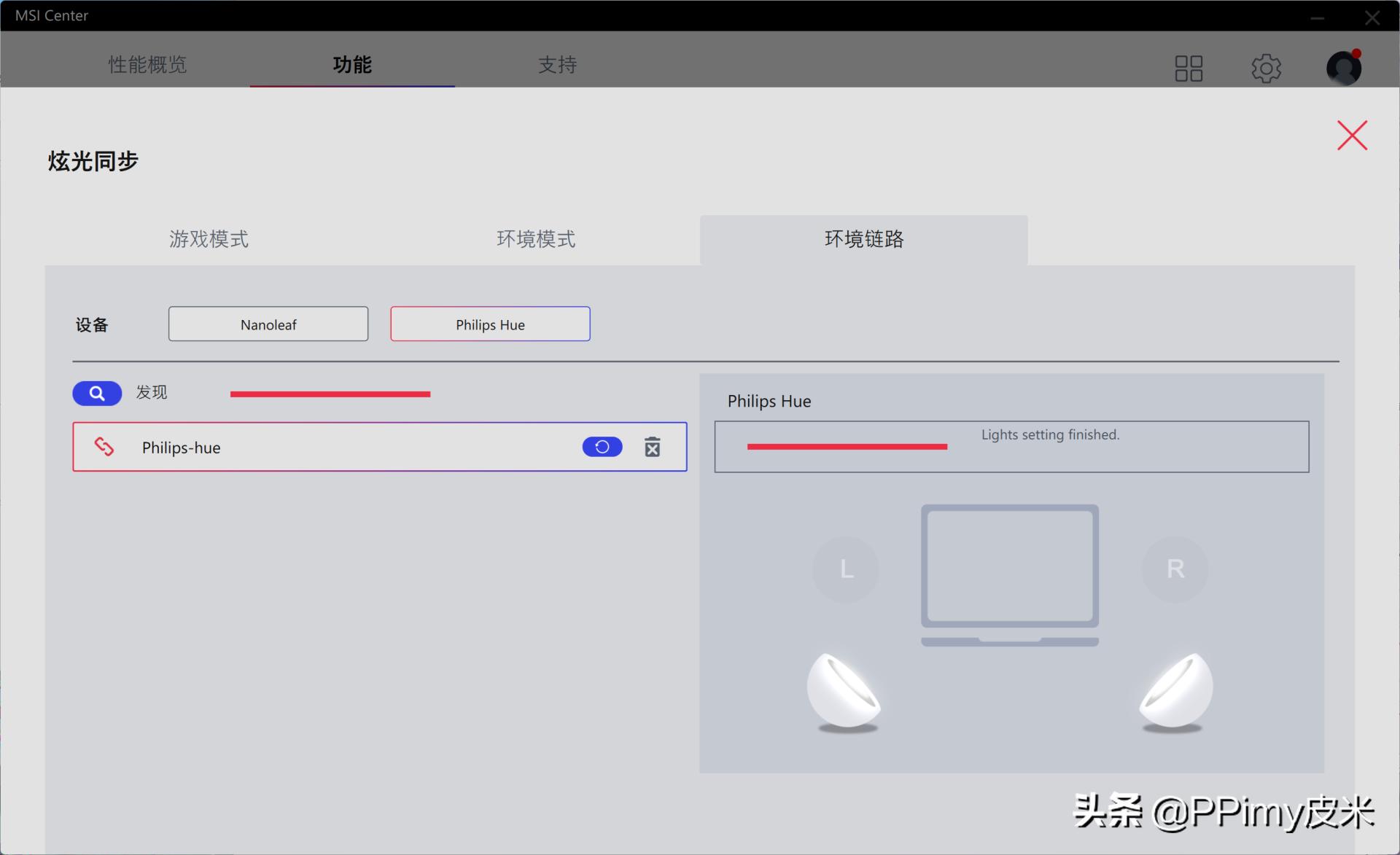
Task: Select the Nanoleaf device type
Action: pyautogui.click(x=268, y=324)
